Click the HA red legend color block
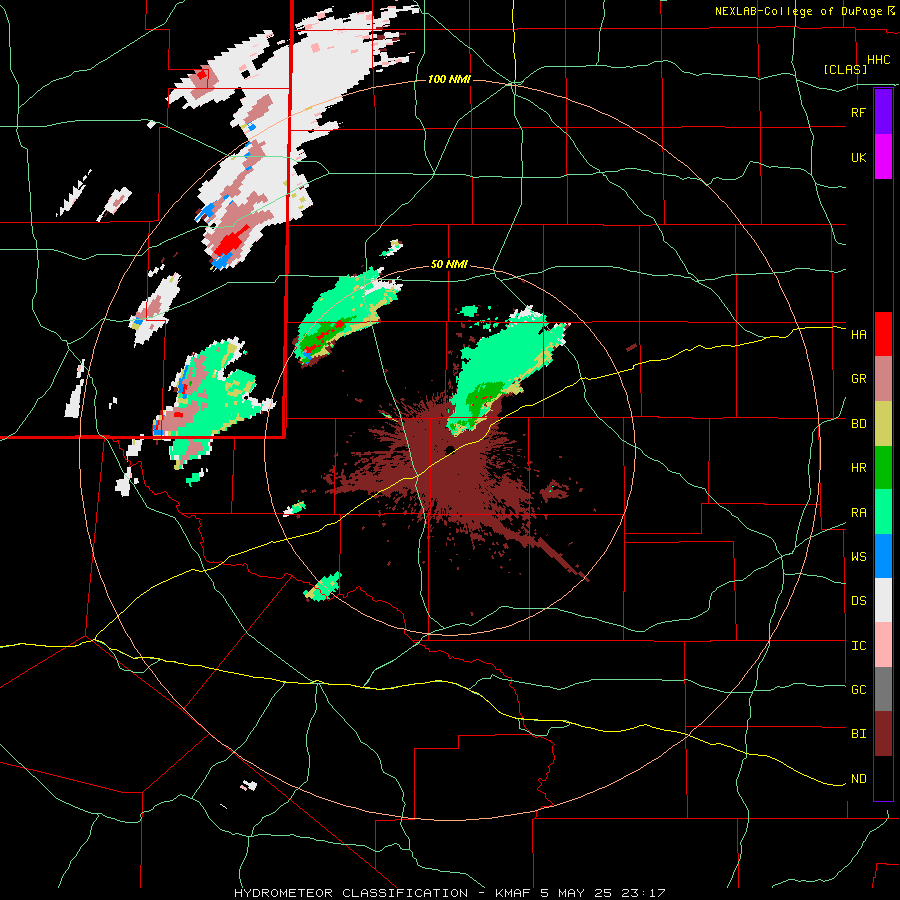Viewport: 900px width, 900px height. [x=883, y=334]
